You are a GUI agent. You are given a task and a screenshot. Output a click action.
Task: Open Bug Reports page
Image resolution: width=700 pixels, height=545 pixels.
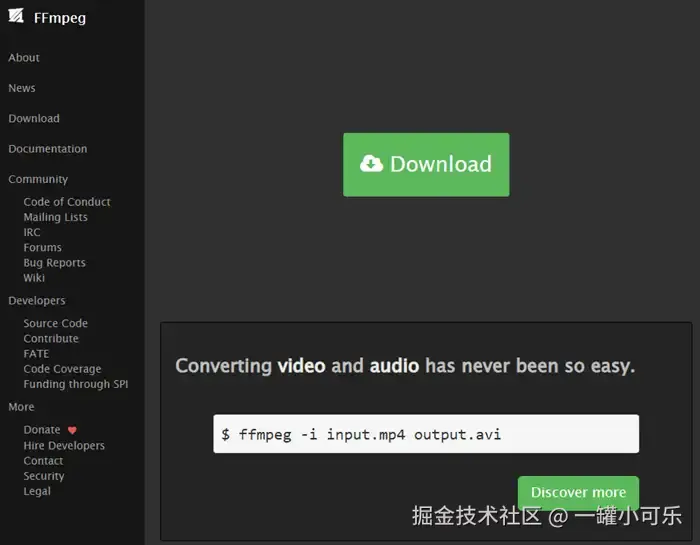54,262
